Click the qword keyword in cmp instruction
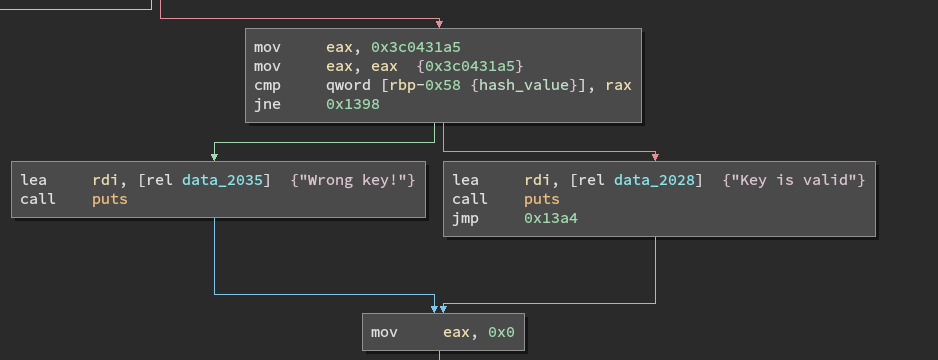Screen dimensions: 938x360 click(x=348, y=86)
